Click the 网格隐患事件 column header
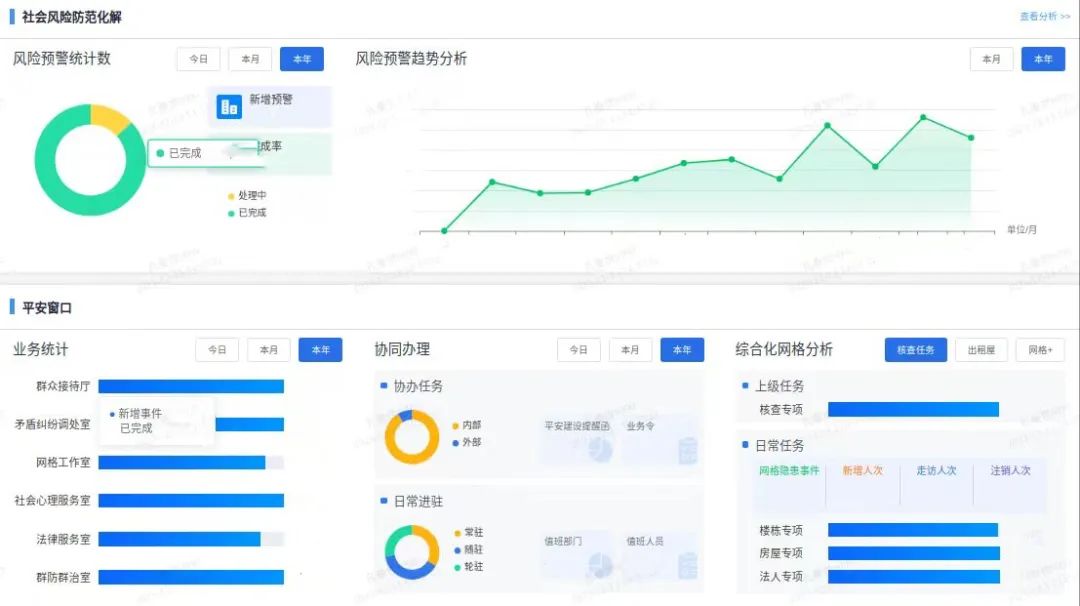The image size is (1080, 606). pos(789,471)
